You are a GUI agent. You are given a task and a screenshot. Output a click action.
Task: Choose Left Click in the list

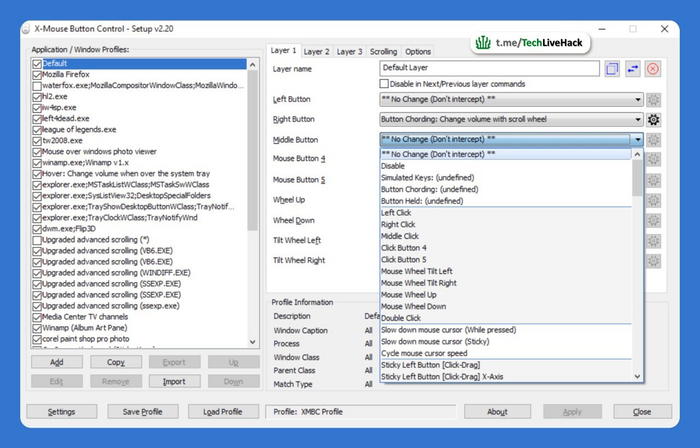coord(506,213)
